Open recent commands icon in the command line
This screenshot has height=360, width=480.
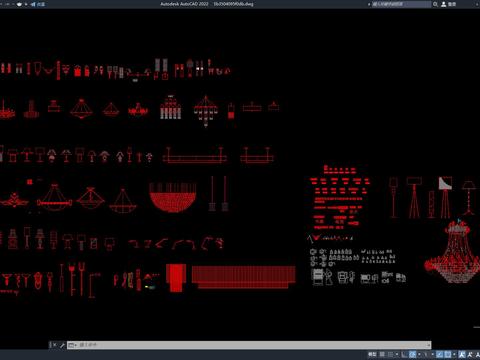click(x=72, y=345)
